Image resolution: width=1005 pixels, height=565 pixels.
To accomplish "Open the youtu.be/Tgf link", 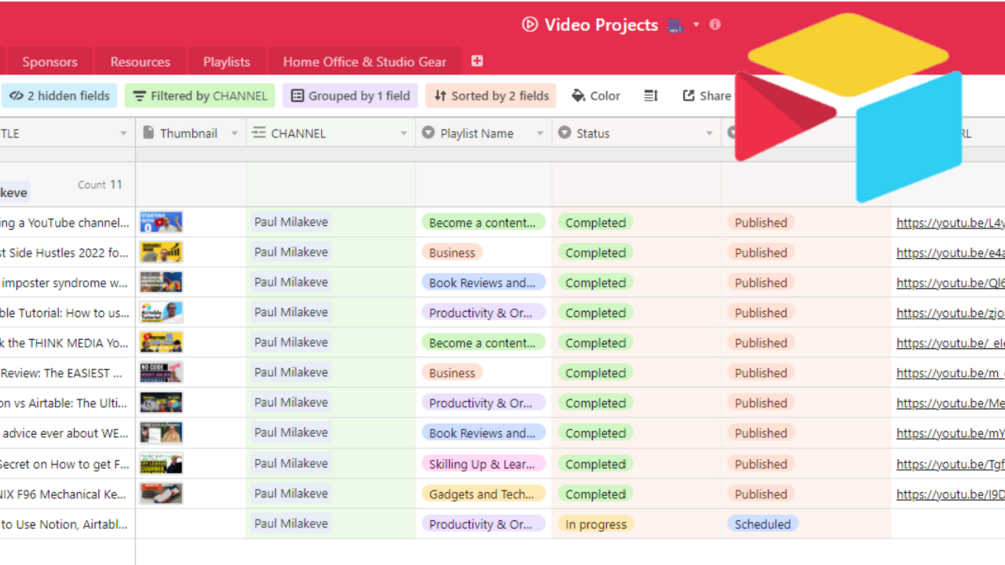I will (x=951, y=464).
